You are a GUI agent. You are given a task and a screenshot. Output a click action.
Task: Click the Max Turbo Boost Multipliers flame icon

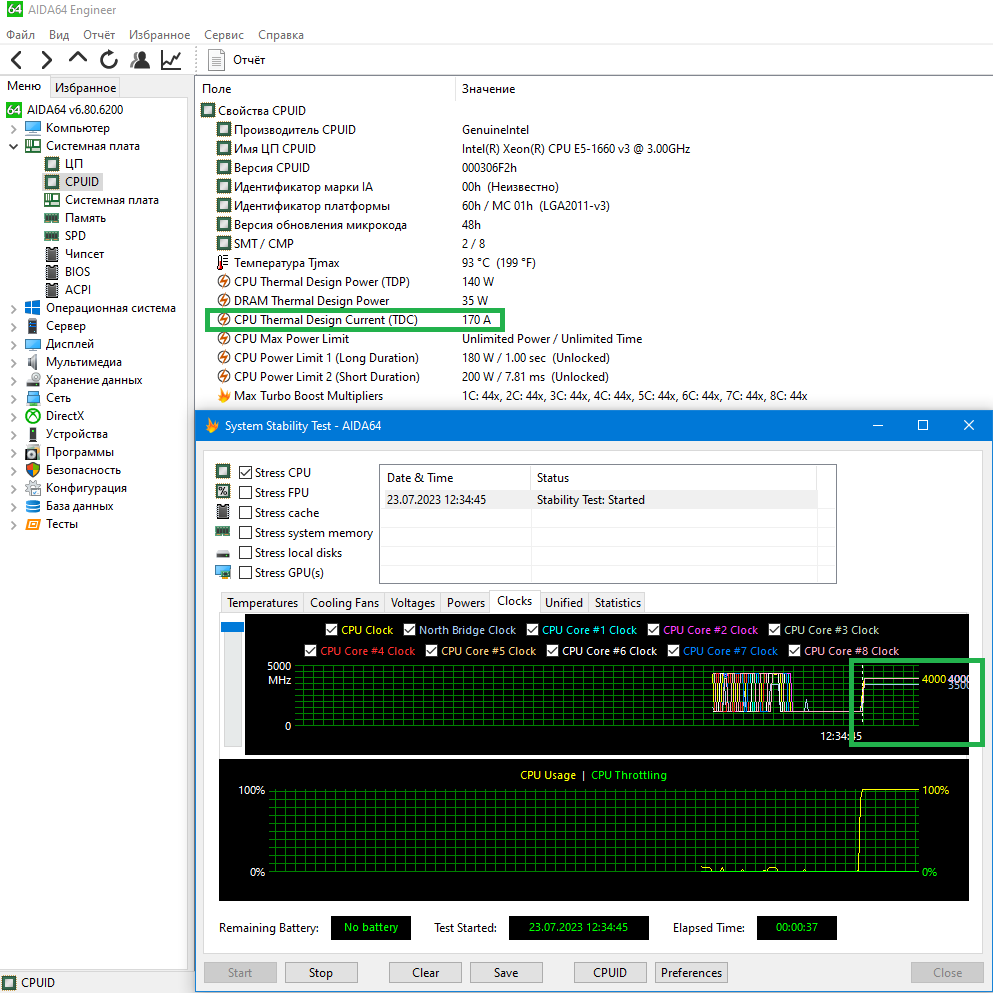coord(223,395)
